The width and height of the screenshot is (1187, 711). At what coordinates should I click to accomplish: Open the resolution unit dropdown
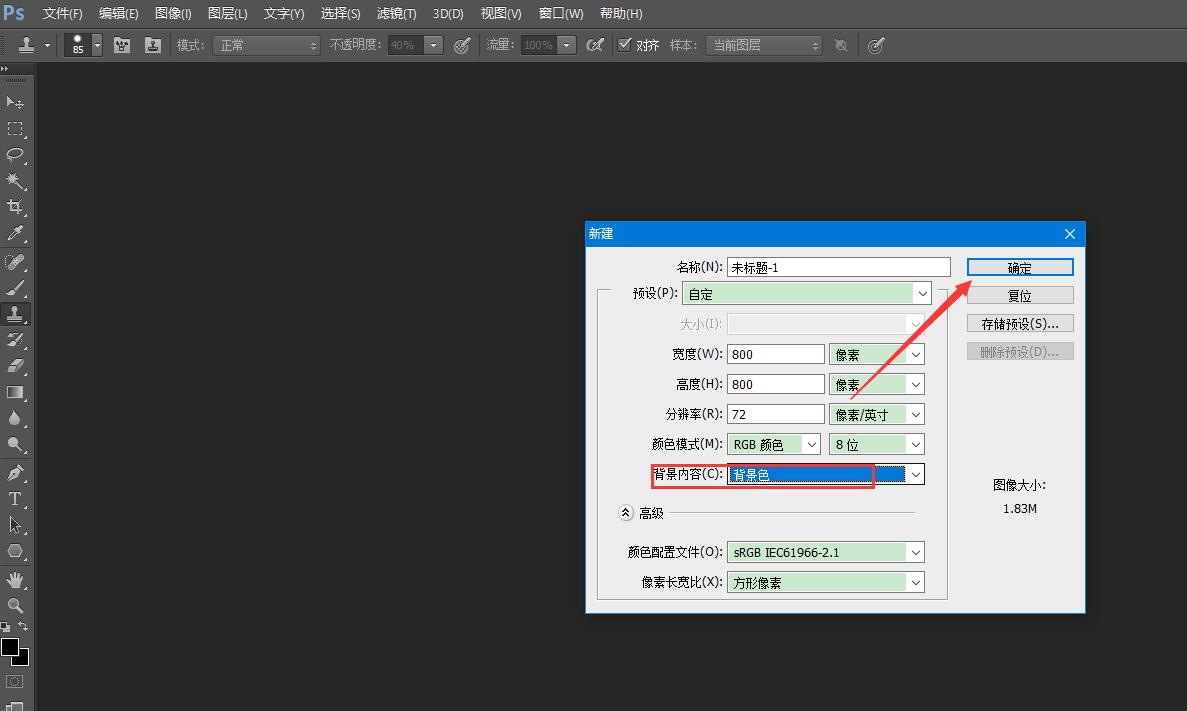point(877,414)
